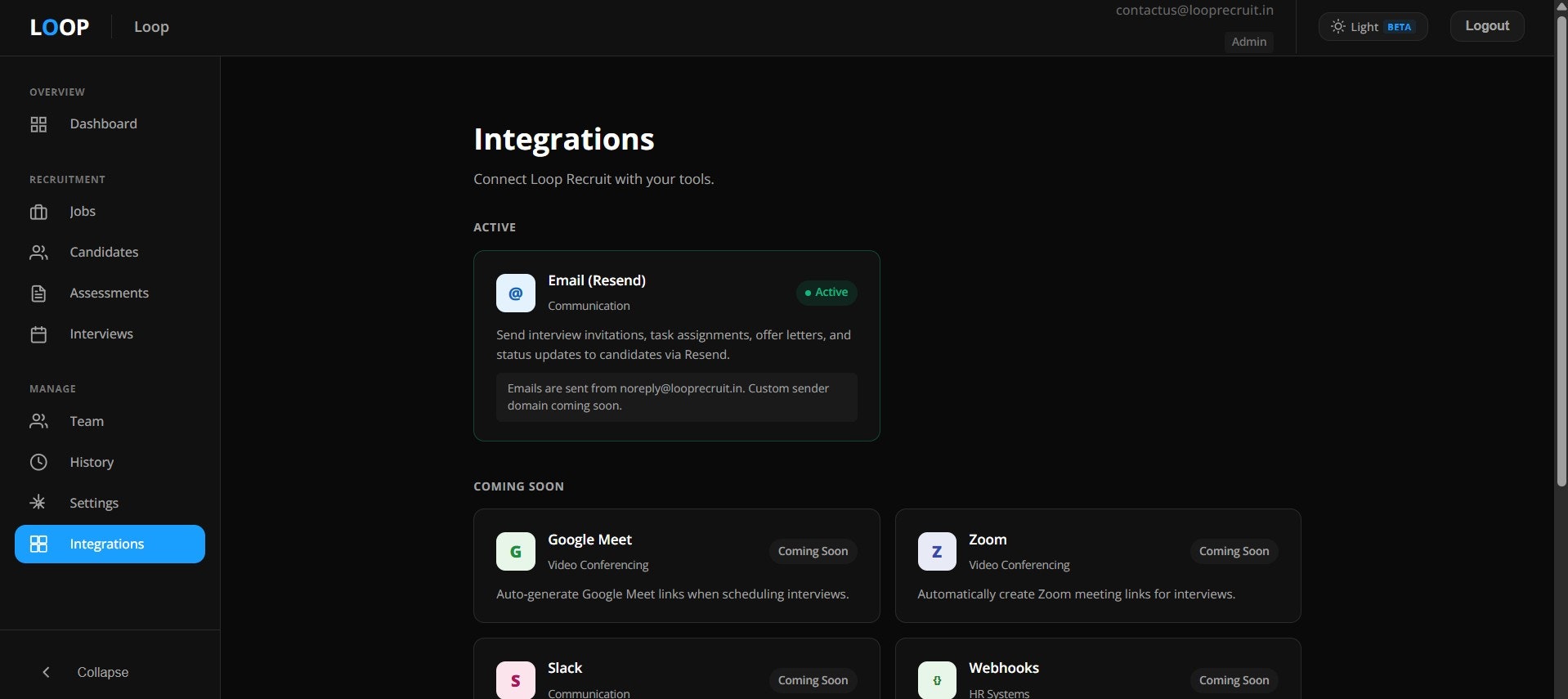This screenshot has width=1568, height=699.
Task: Click the Candidates people icon
Action: [x=38, y=253]
